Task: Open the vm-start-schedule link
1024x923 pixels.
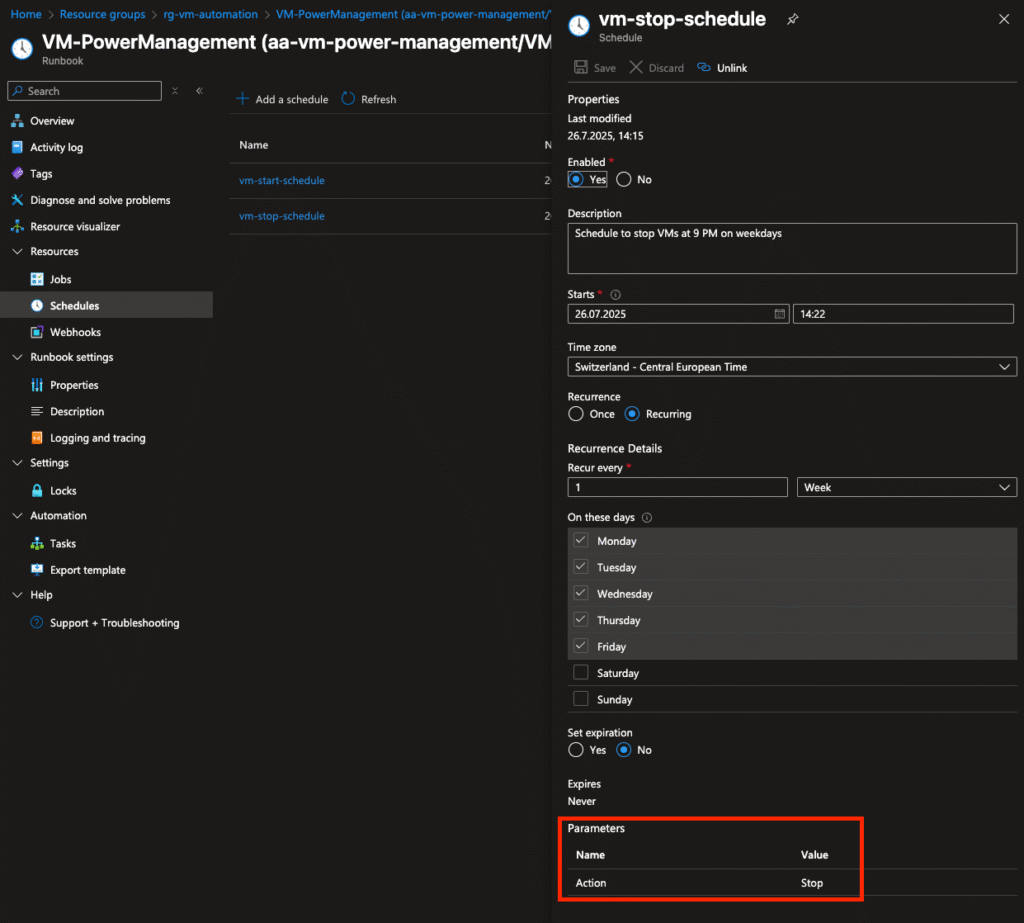Action: click(281, 180)
